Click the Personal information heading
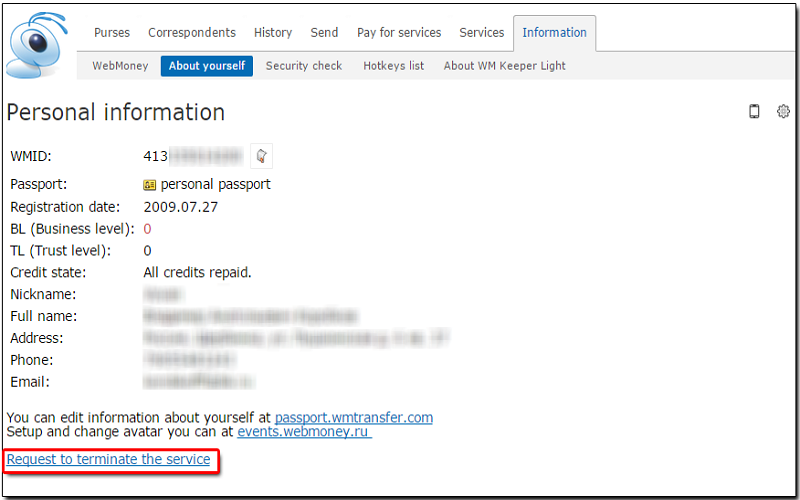 point(115,112)
